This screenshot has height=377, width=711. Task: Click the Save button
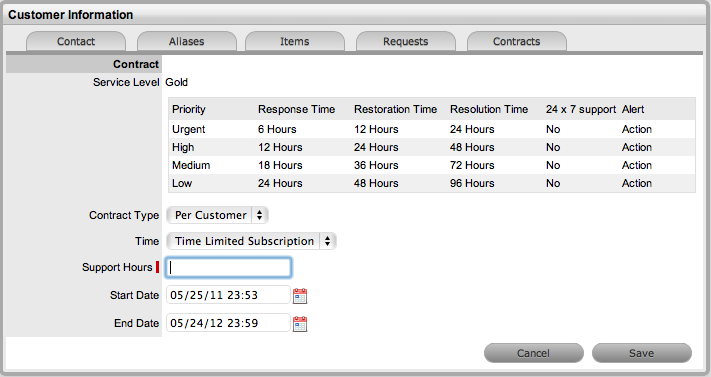click(642, 353)
